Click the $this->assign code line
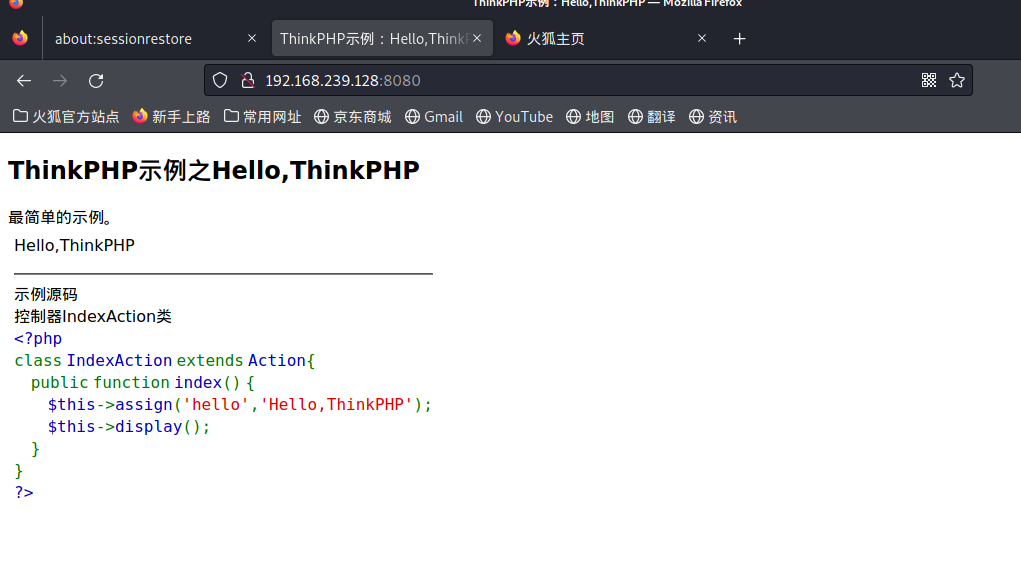This screenshot has width=1021, height=575. coord(240,405)
